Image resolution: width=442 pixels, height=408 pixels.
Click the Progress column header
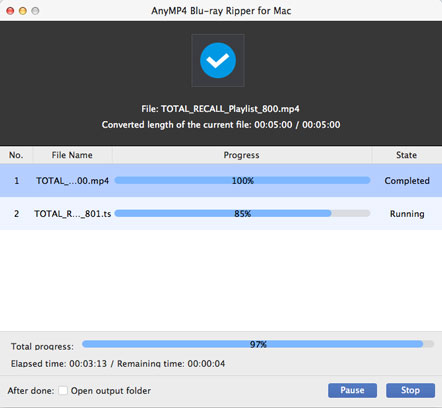pyautogui.click(x=242, y=155)
